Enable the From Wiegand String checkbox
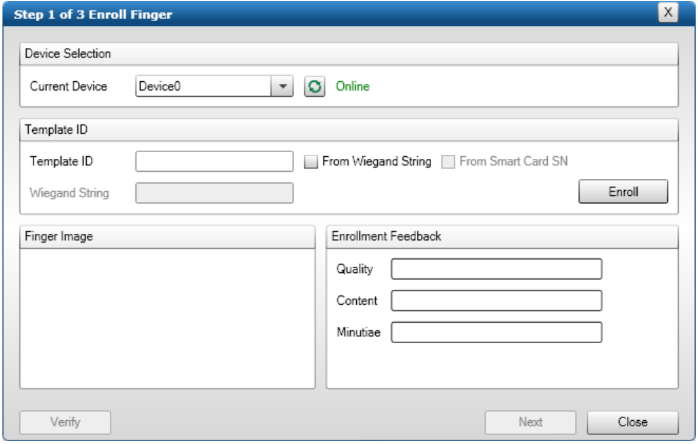The image size is (698, 444). click(x=311, y=162)
